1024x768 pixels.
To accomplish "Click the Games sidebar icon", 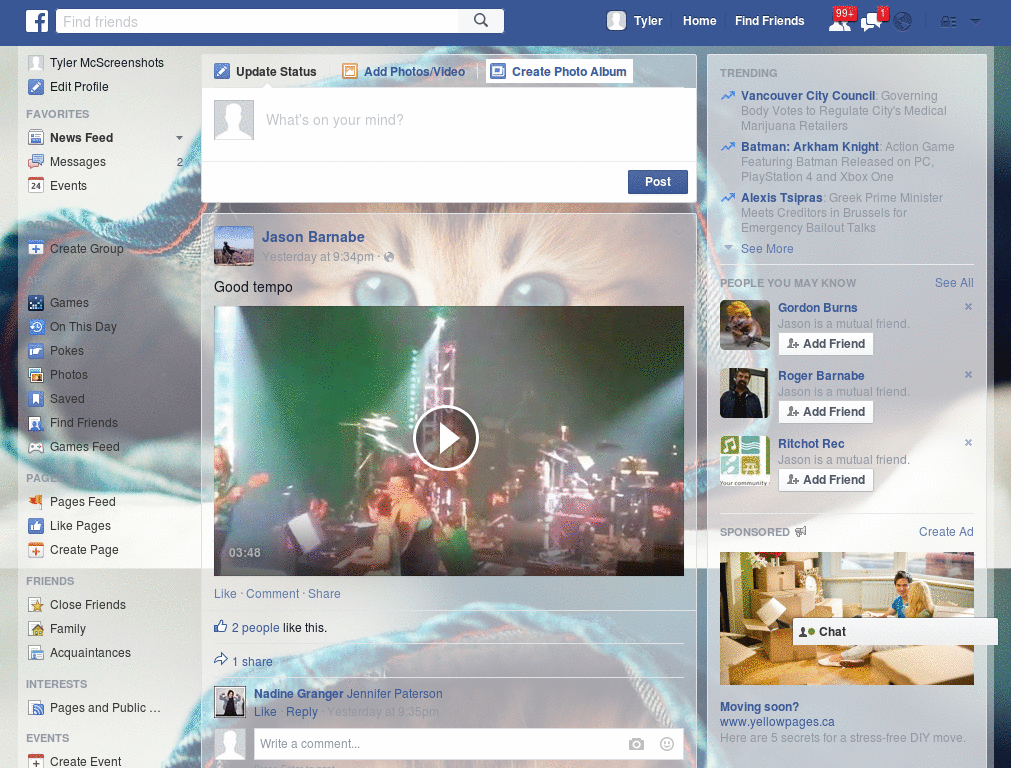I will (36, 303).
